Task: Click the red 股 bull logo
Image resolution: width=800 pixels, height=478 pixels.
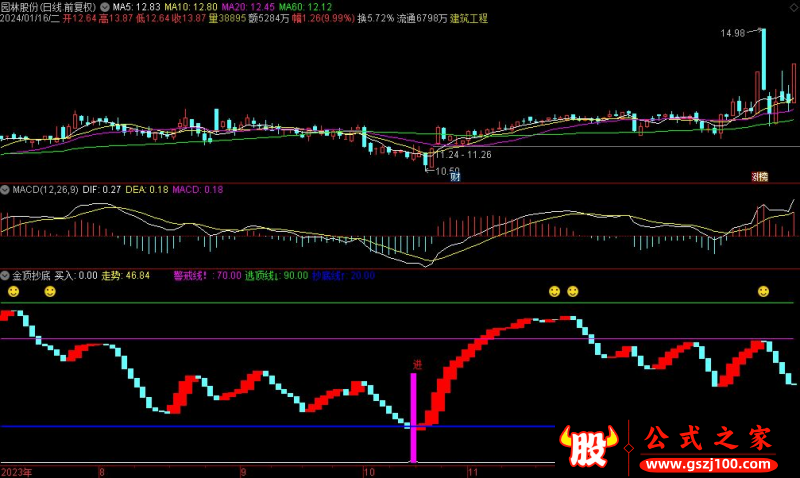Action: (x=588, y=446)
